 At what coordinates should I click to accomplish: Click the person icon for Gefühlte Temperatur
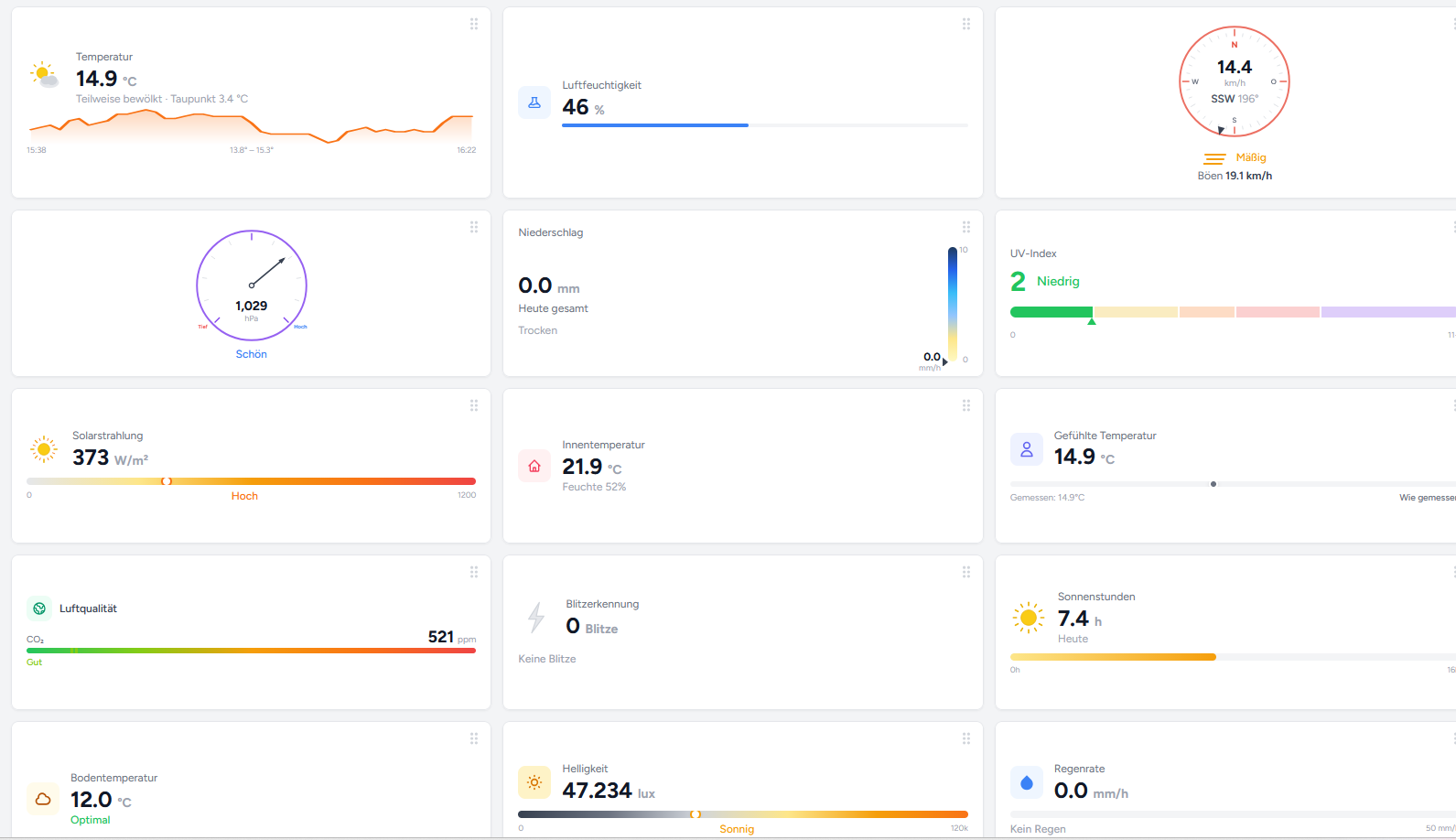click(1026, 449)
